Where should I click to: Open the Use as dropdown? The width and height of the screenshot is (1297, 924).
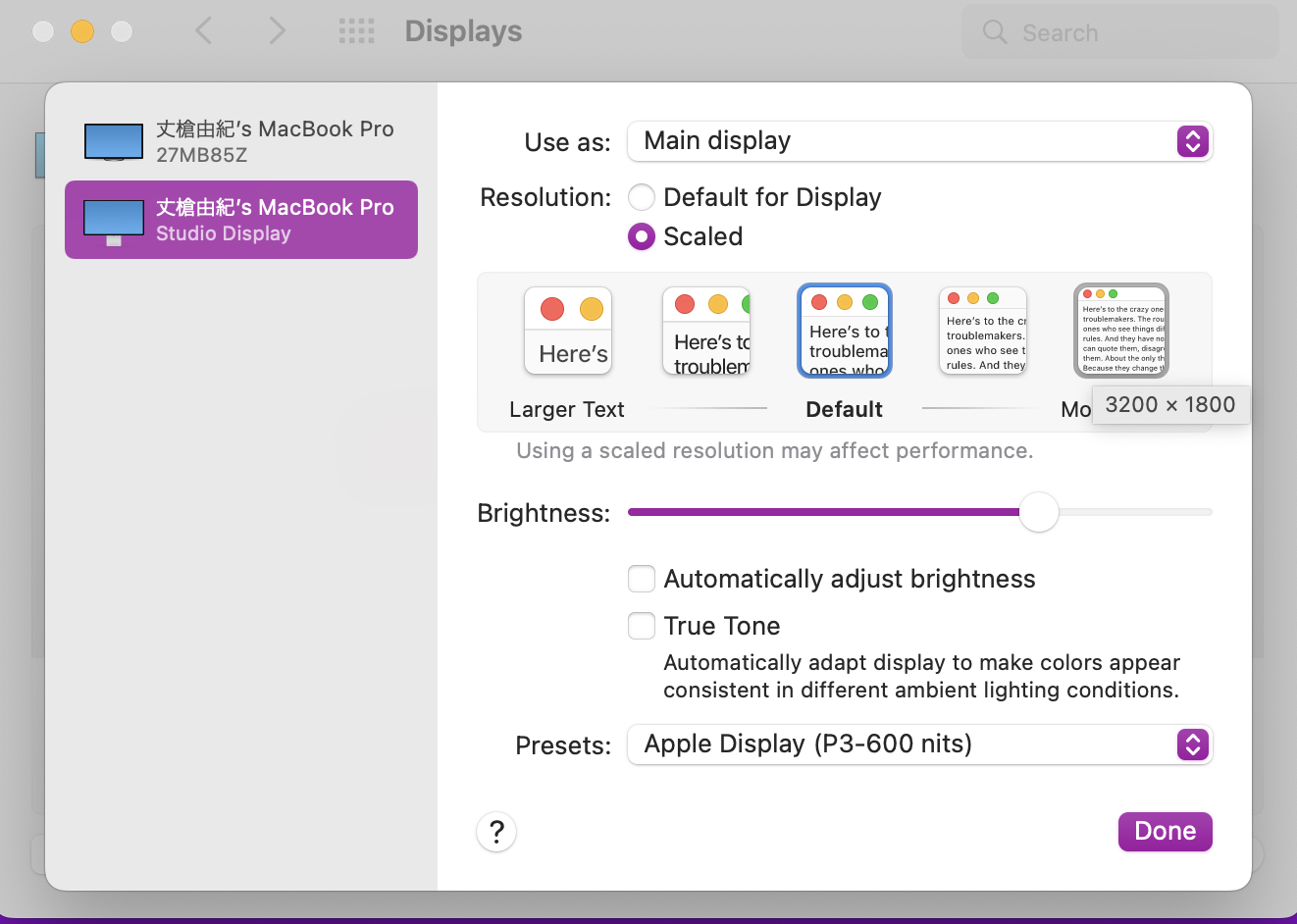(x=920, y=141)
